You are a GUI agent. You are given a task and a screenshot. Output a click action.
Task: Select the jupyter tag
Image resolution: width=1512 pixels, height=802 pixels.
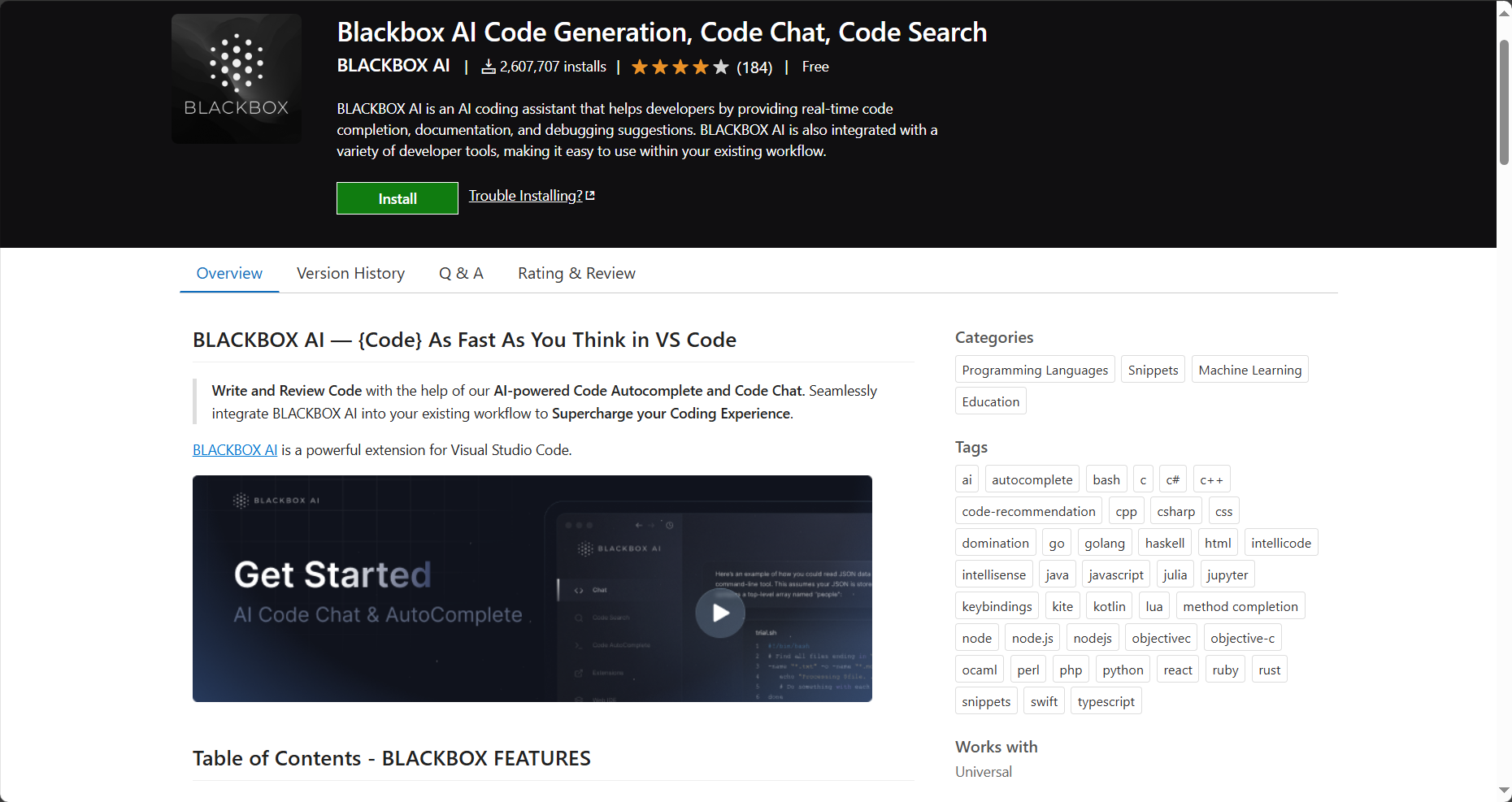coord(1227,574)
